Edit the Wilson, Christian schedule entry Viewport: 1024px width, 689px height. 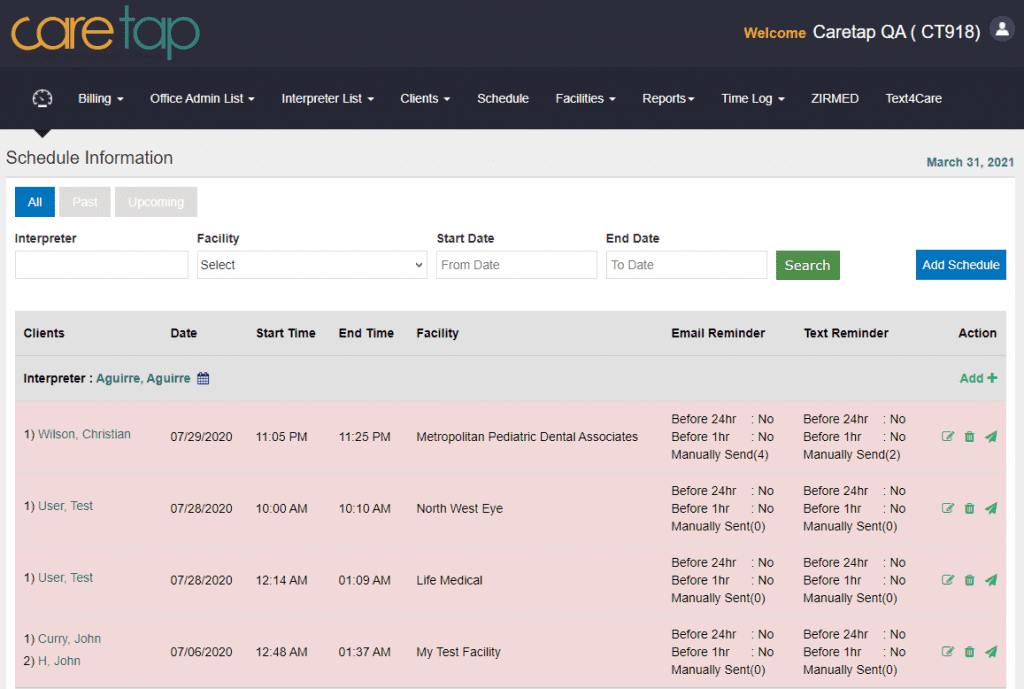click(948, 437)
